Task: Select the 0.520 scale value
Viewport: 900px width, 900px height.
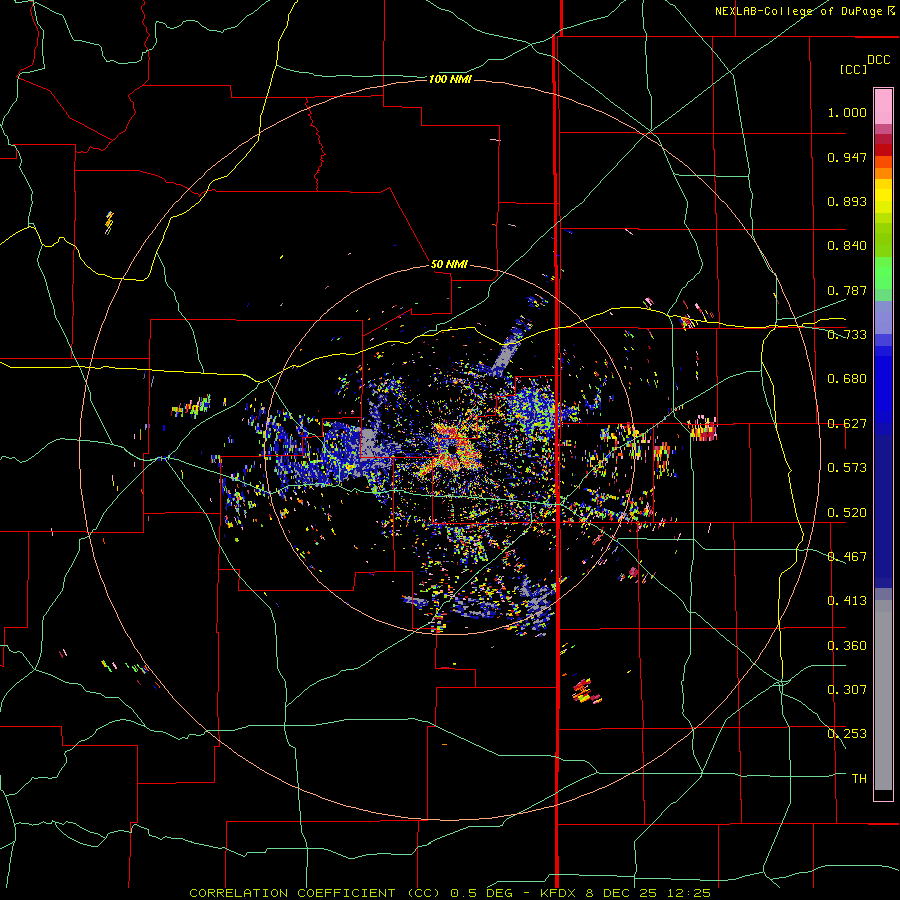Action: pos(847,513)
